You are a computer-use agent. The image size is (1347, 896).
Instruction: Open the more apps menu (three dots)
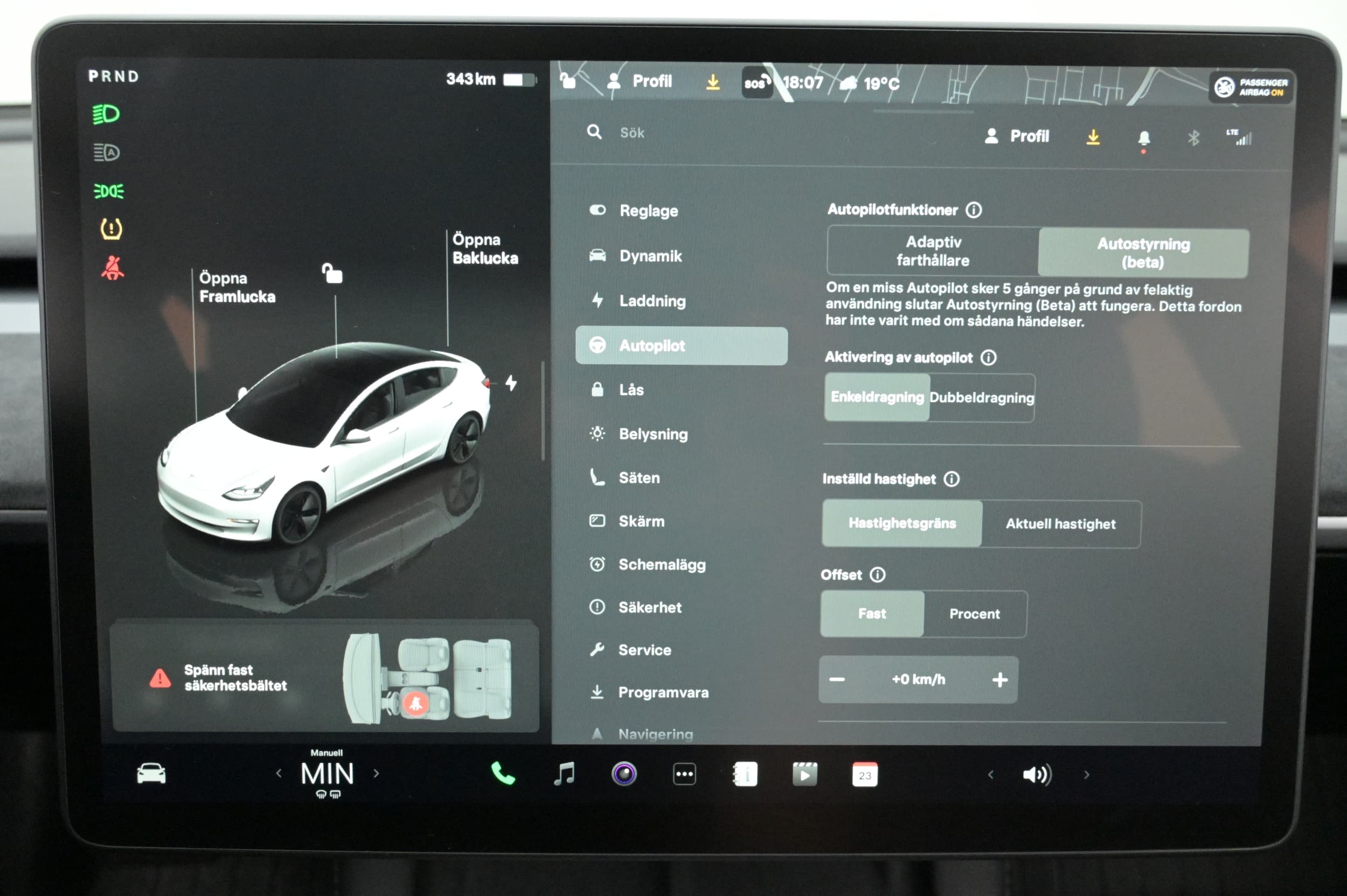[684, 775]
